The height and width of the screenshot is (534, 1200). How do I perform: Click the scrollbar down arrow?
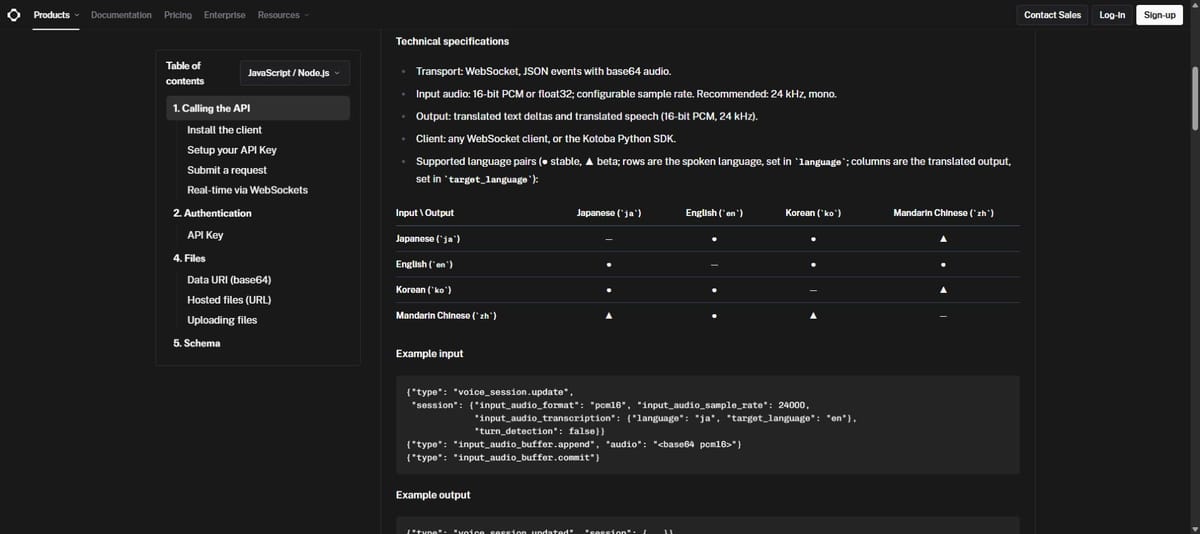[x=1193, y=528]
